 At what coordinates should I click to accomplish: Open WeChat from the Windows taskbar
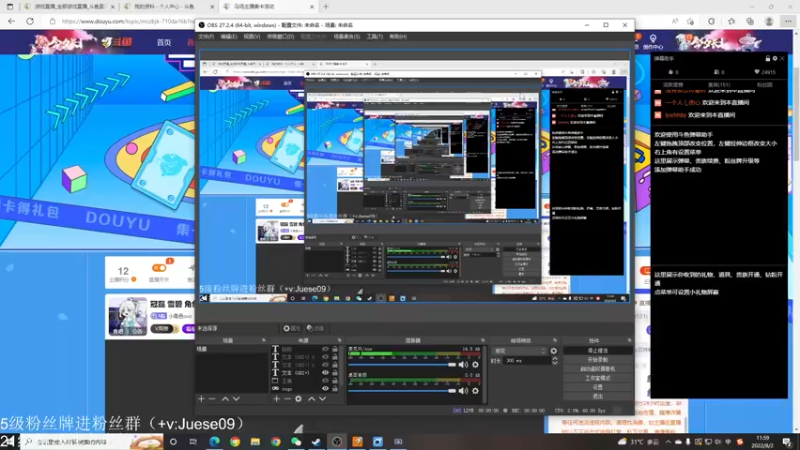296,442
